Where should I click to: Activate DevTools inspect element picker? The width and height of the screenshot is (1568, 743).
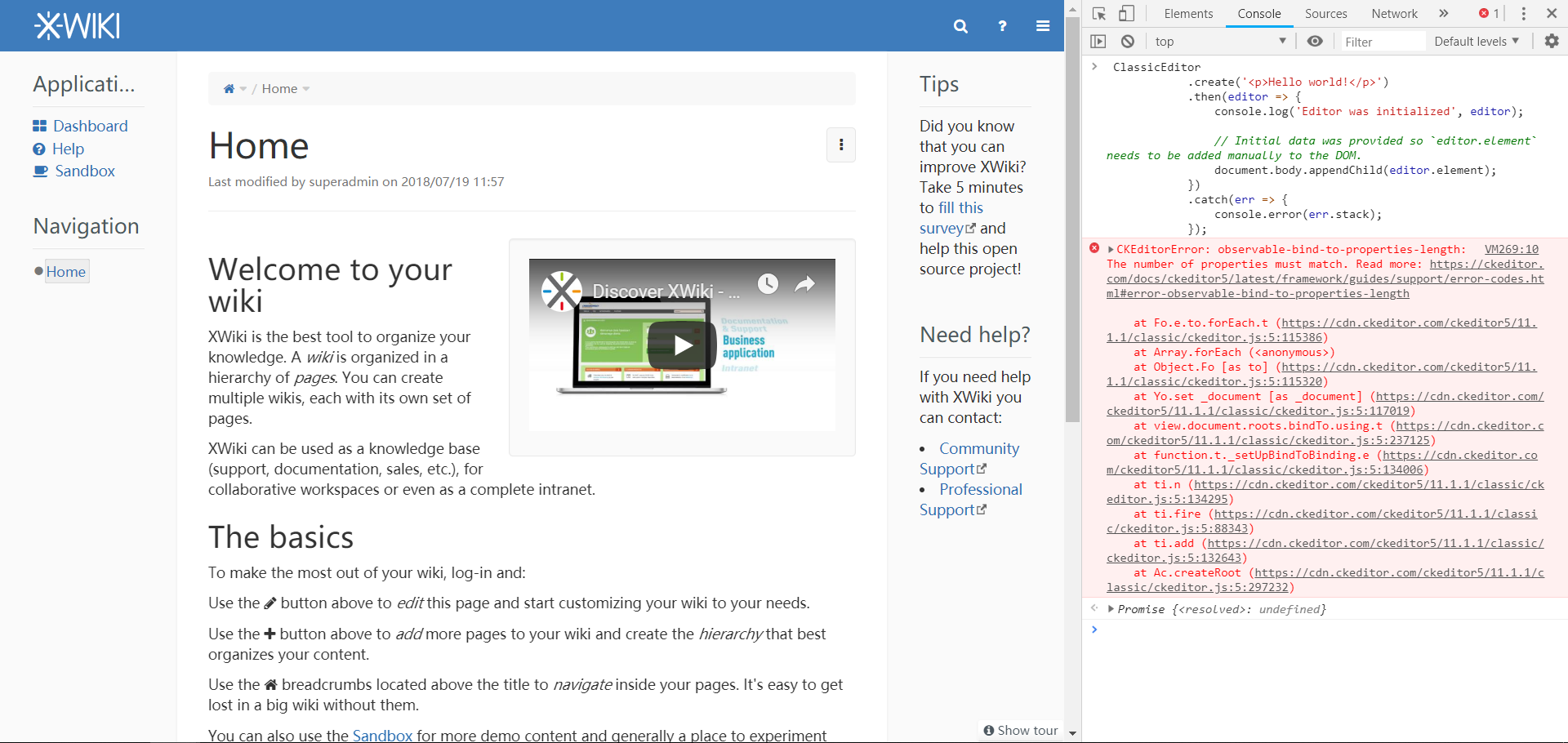click(1099, 14)
